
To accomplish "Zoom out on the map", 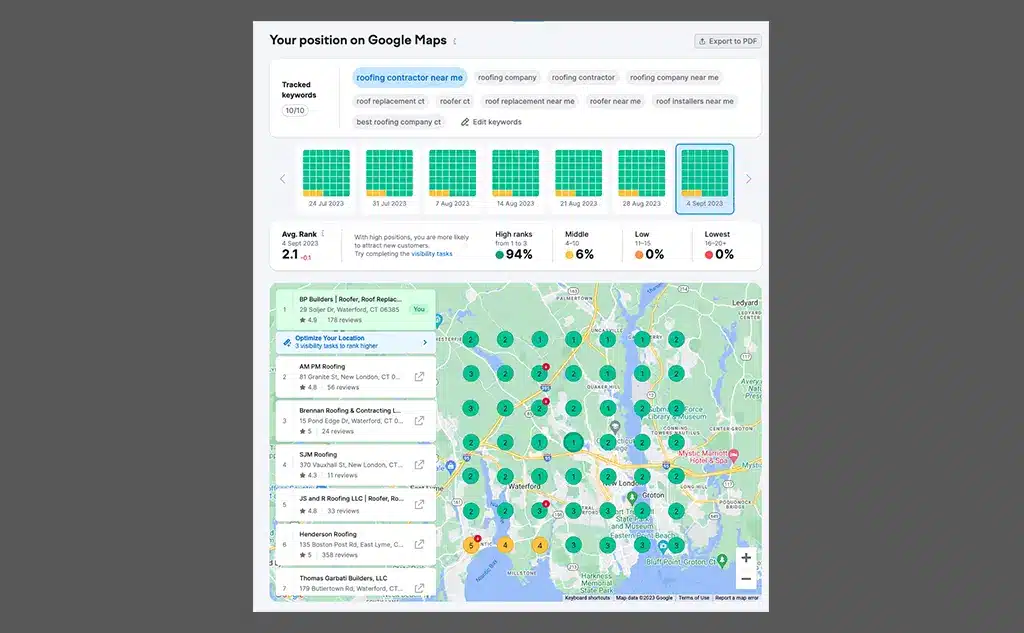I will [746, 579].
